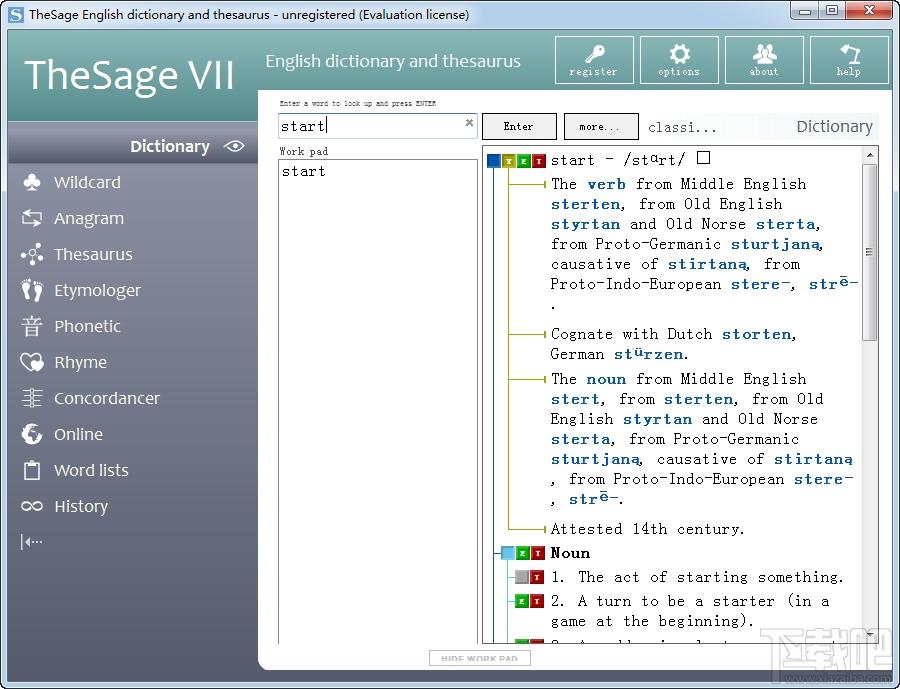The width and height of the screenshot is (900, 689).
Task: Click the definition scrollbar up arrow
Action: 870,155
